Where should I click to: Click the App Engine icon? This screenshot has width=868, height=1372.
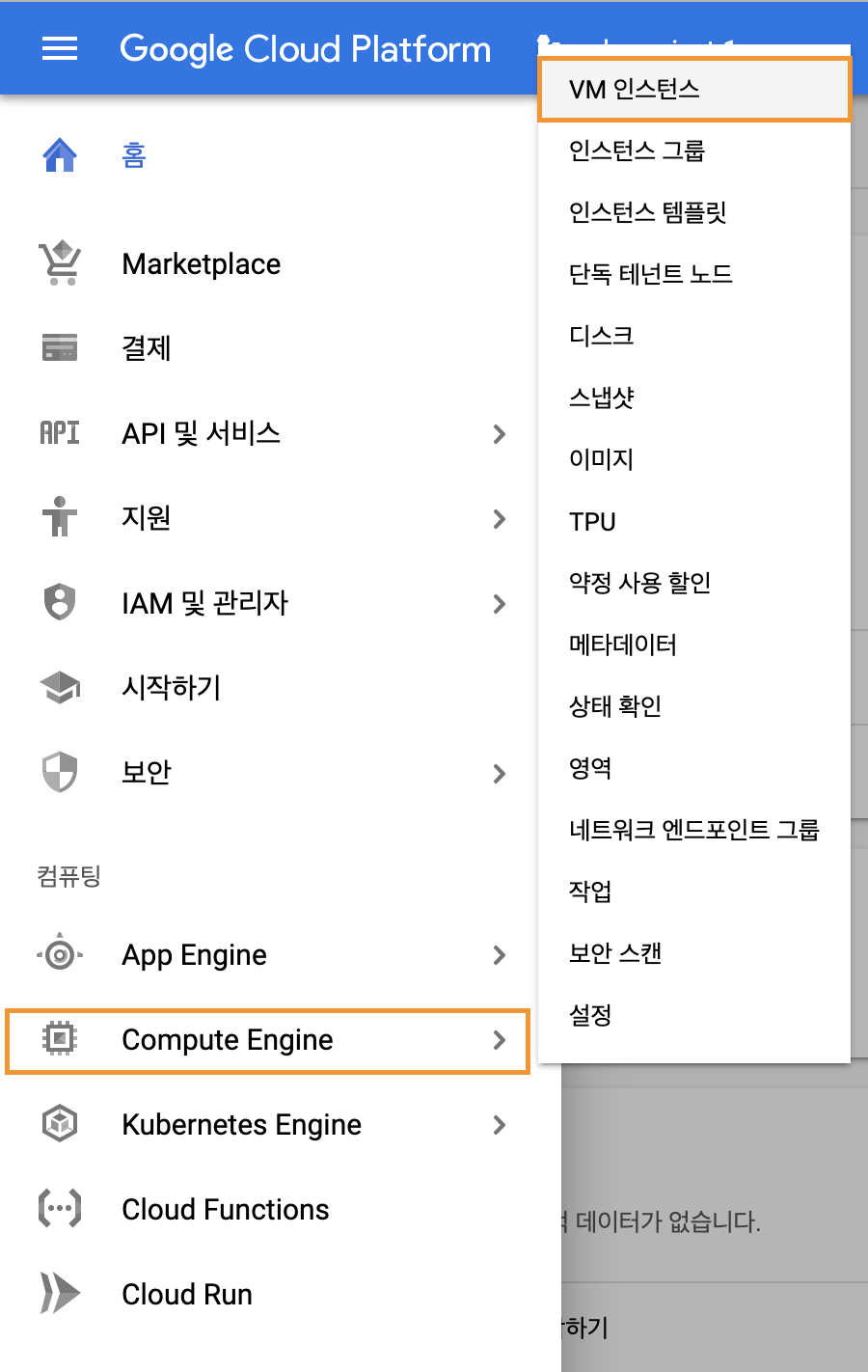pyautogui.click(x=60, y=954)
